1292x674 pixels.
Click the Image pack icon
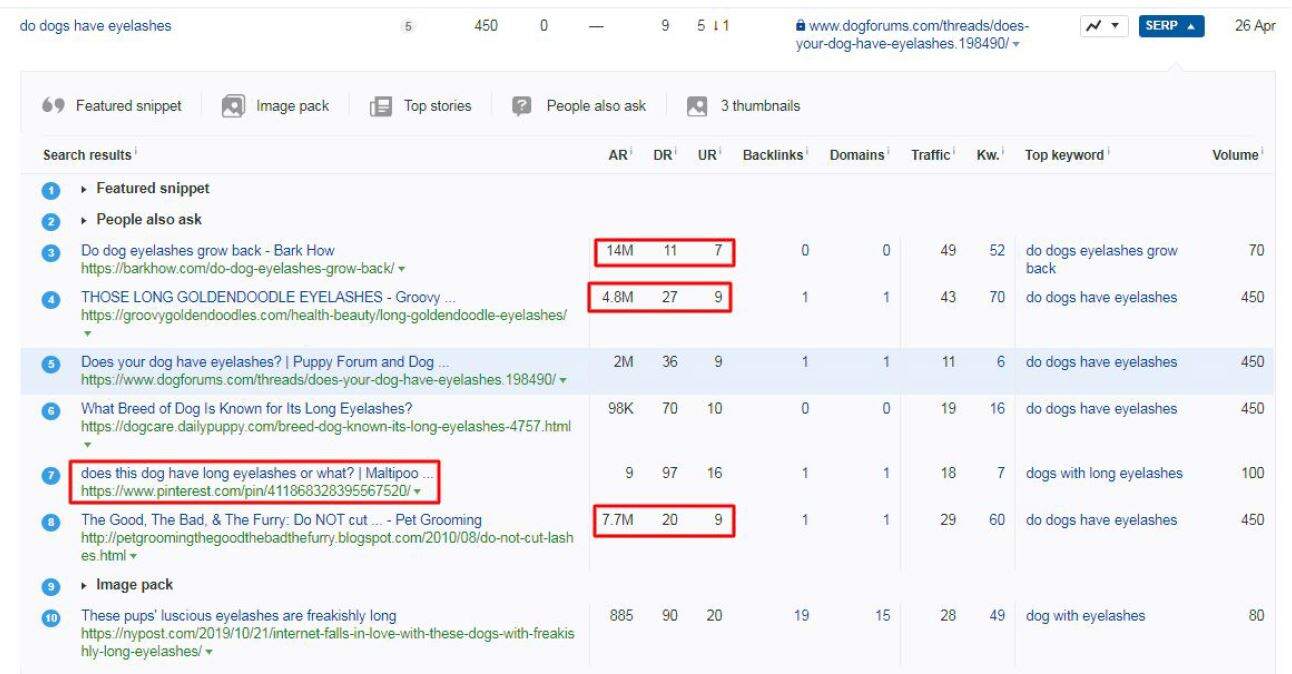[x=233, y=106]
